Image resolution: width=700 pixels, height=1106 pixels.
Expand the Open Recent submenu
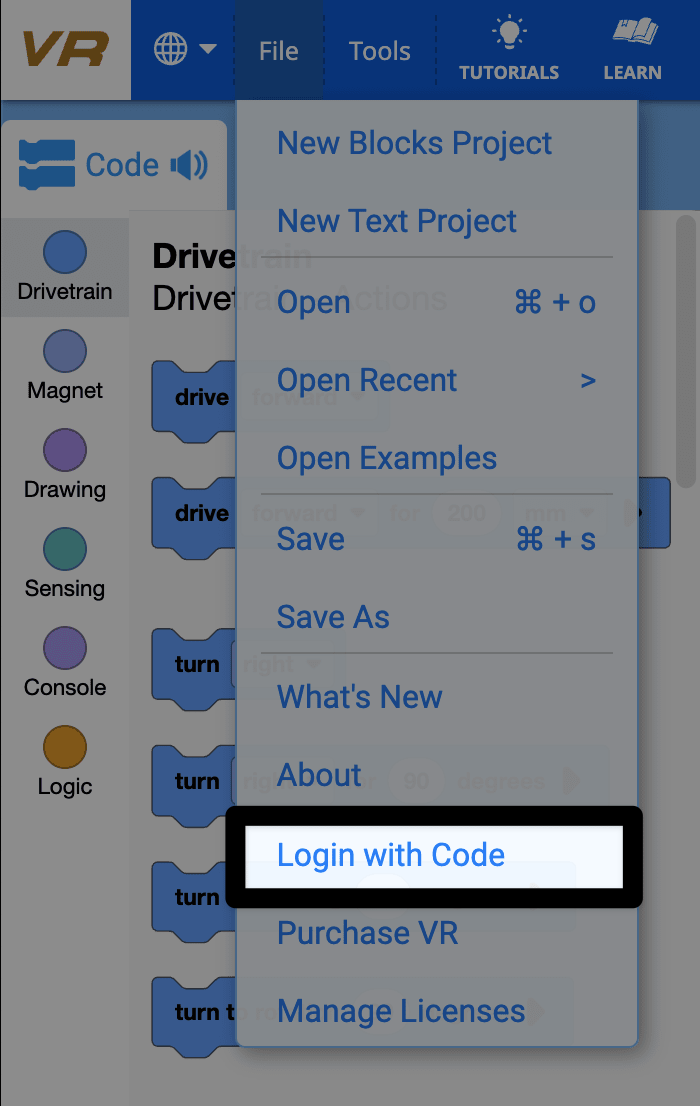365,380
